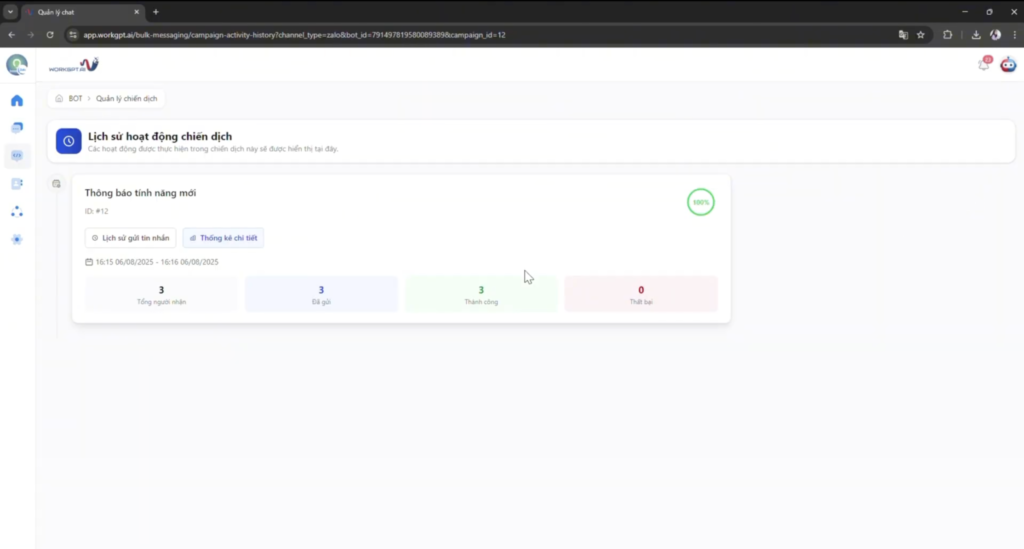
Task: Open Chrome's three-dot menu
Action: (1012, 34)
